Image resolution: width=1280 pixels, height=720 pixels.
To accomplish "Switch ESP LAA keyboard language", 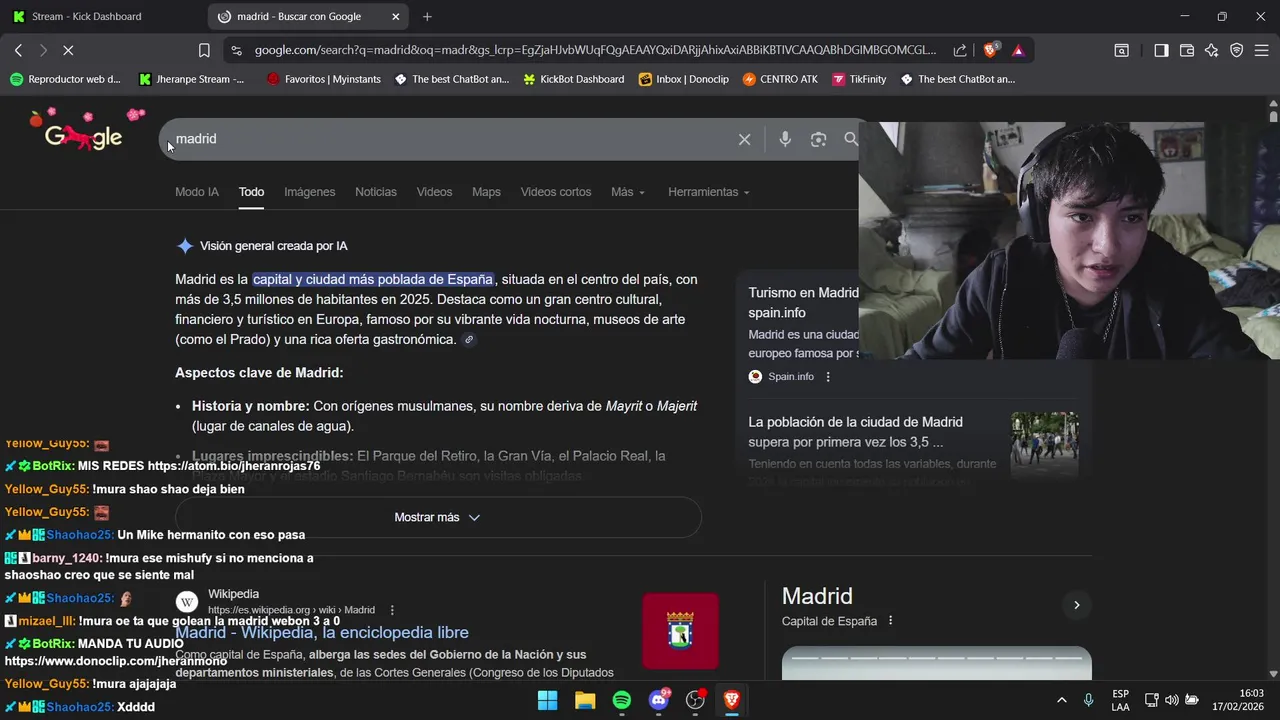I will 1121,700.
